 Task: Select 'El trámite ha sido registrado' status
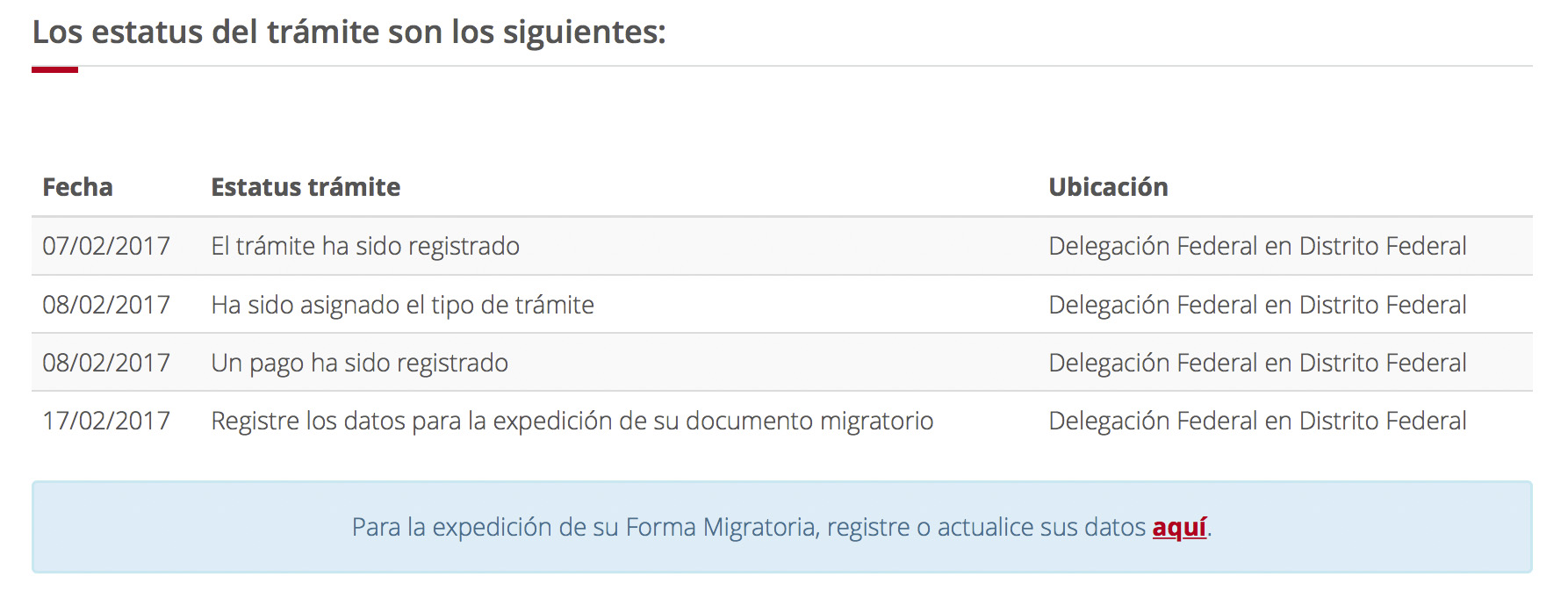pyautogui.click(x=365, y=246)
